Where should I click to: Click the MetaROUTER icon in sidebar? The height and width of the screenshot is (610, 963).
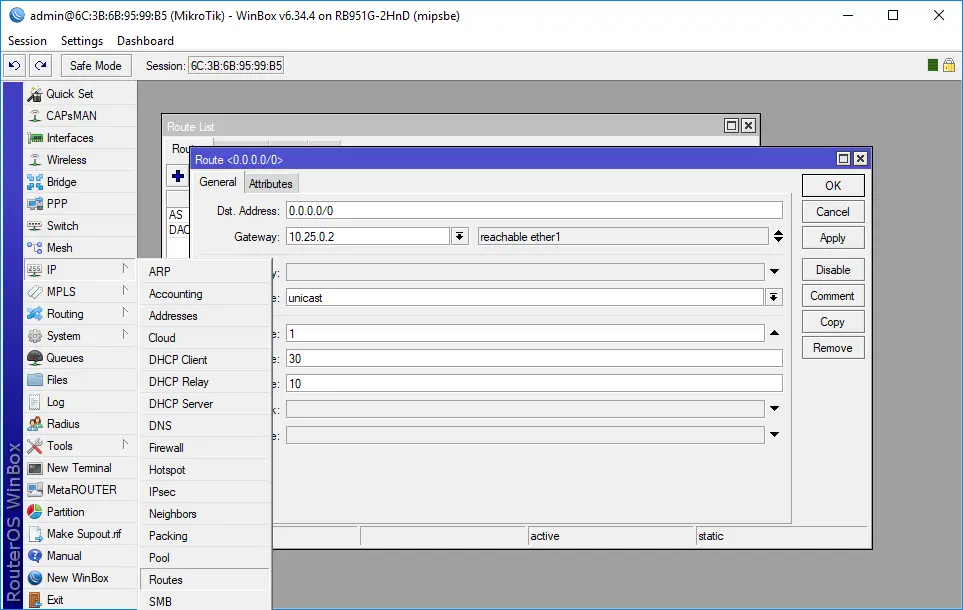pyautogui.click(x=35, y=490)
